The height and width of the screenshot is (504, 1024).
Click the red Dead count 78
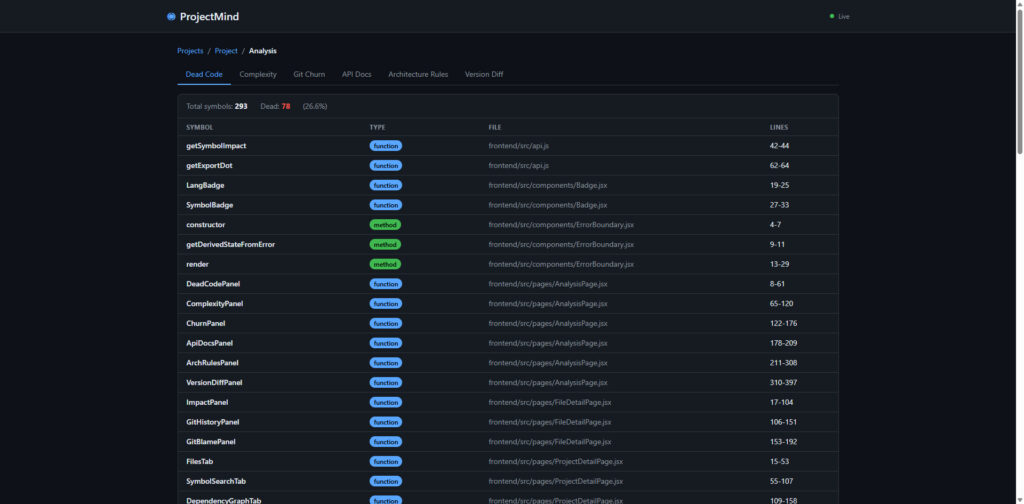tap(285, 106)
